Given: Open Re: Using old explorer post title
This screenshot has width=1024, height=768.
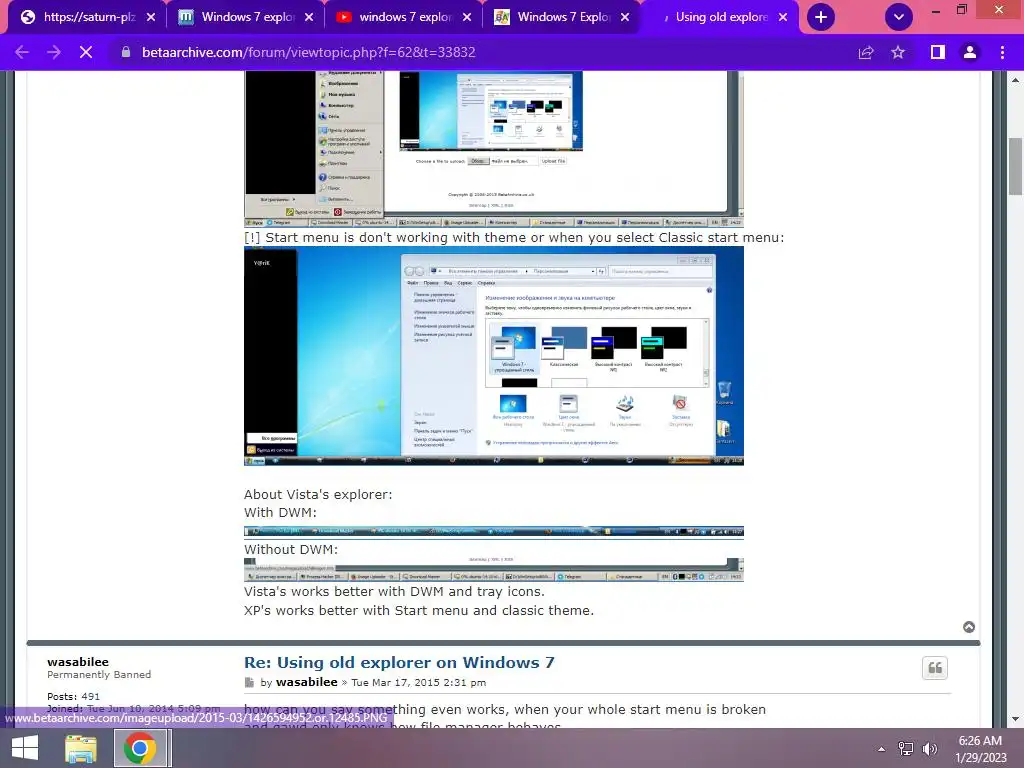Looking at the screenshot, I should [399, 662].
